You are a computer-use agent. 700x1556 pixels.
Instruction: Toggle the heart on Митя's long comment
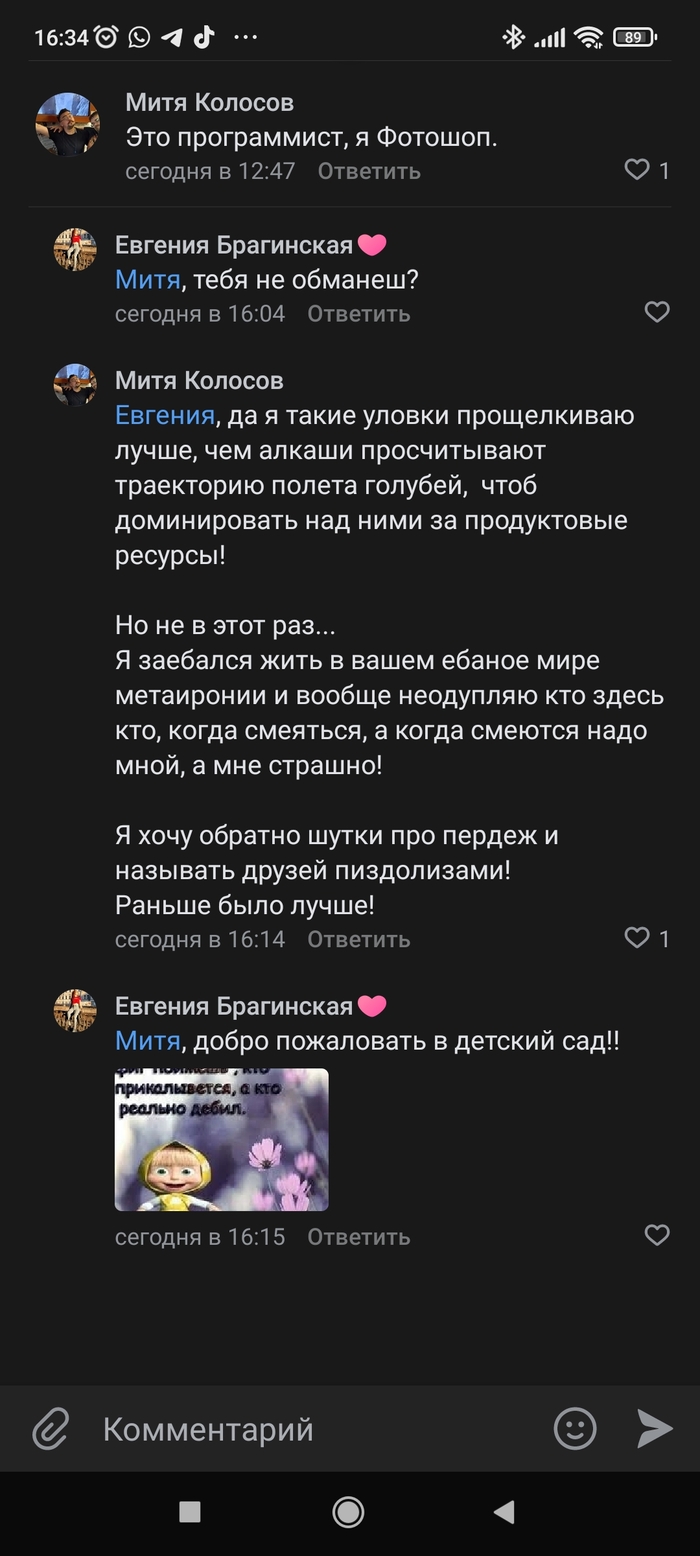[637, 938]
